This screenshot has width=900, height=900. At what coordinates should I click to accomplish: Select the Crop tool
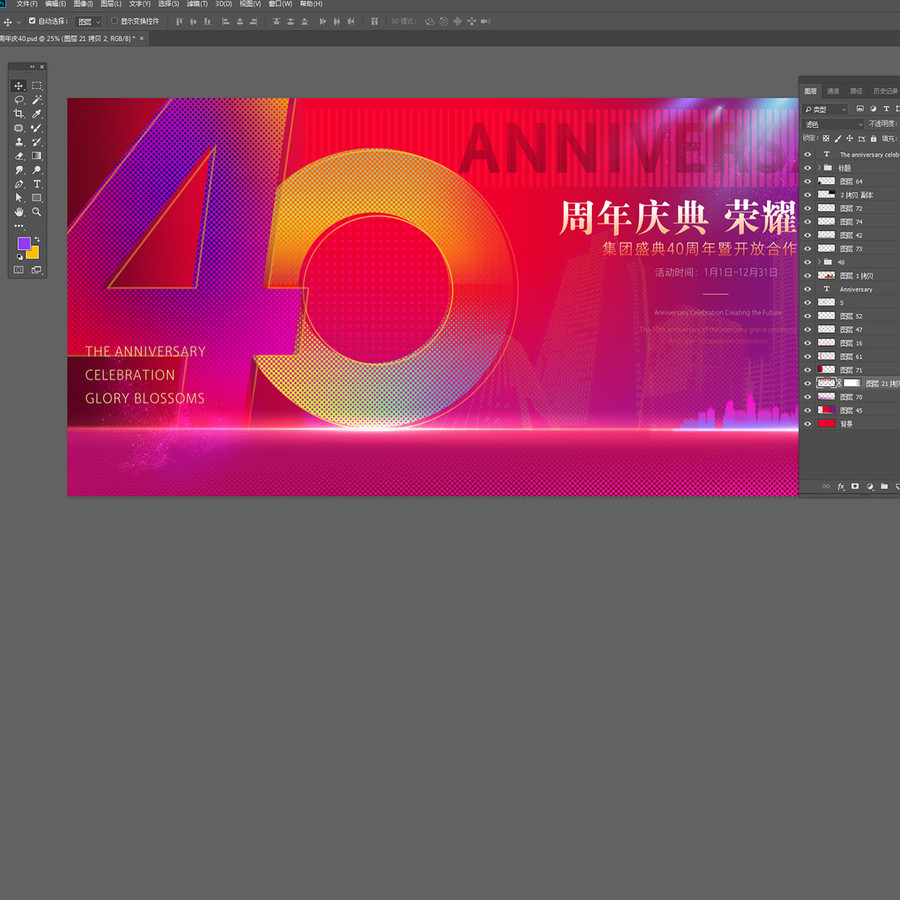click(x=18, y=114)
